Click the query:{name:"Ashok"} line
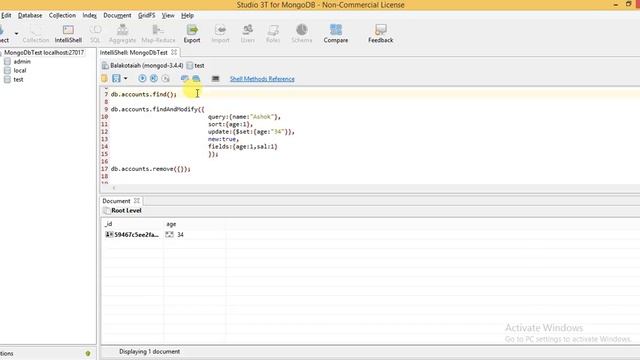This screenshot has height=360, width=640. pos(244,117)
